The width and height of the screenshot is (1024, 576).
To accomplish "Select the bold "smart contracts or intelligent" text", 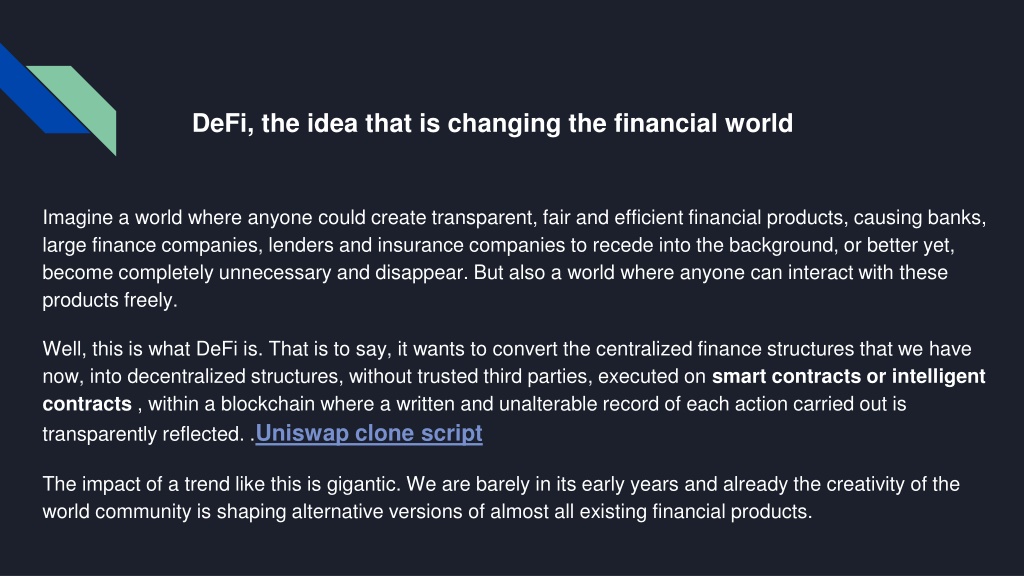I will click(x=848, y=377).
